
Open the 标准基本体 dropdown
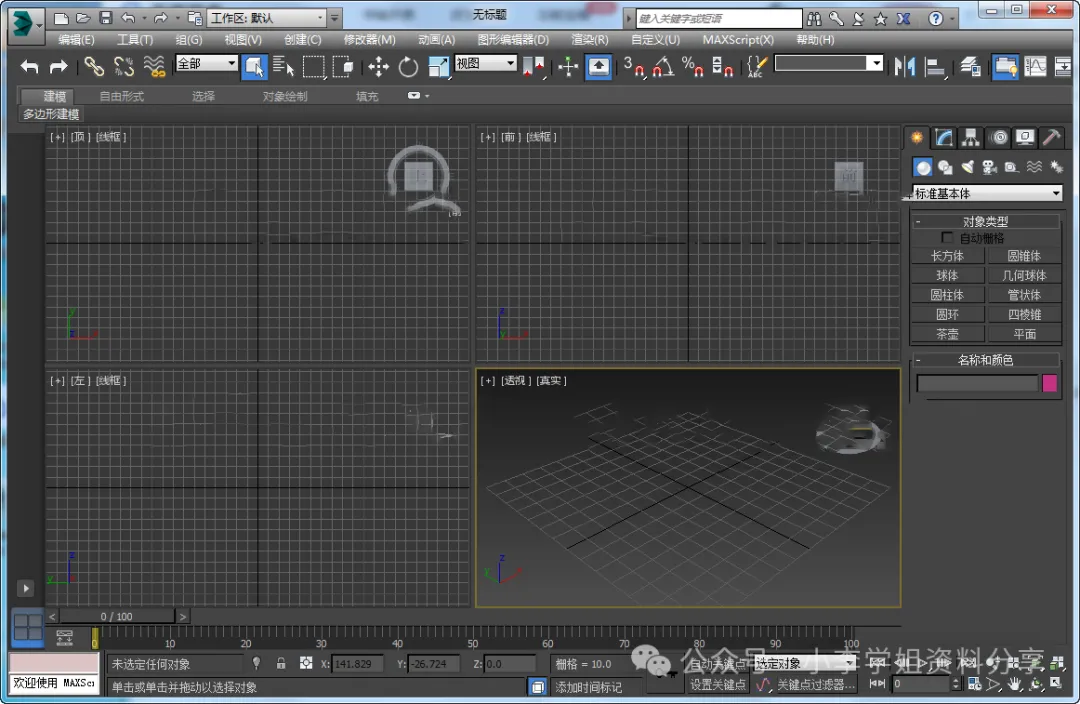[987, 194]
